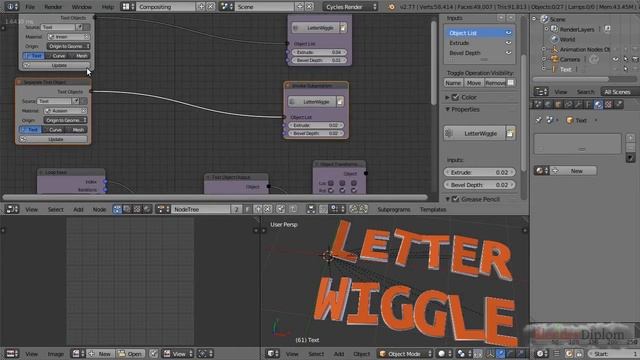640x360 pixels.
Task: Open the Texture properties tab
Action: coord(609,104)
